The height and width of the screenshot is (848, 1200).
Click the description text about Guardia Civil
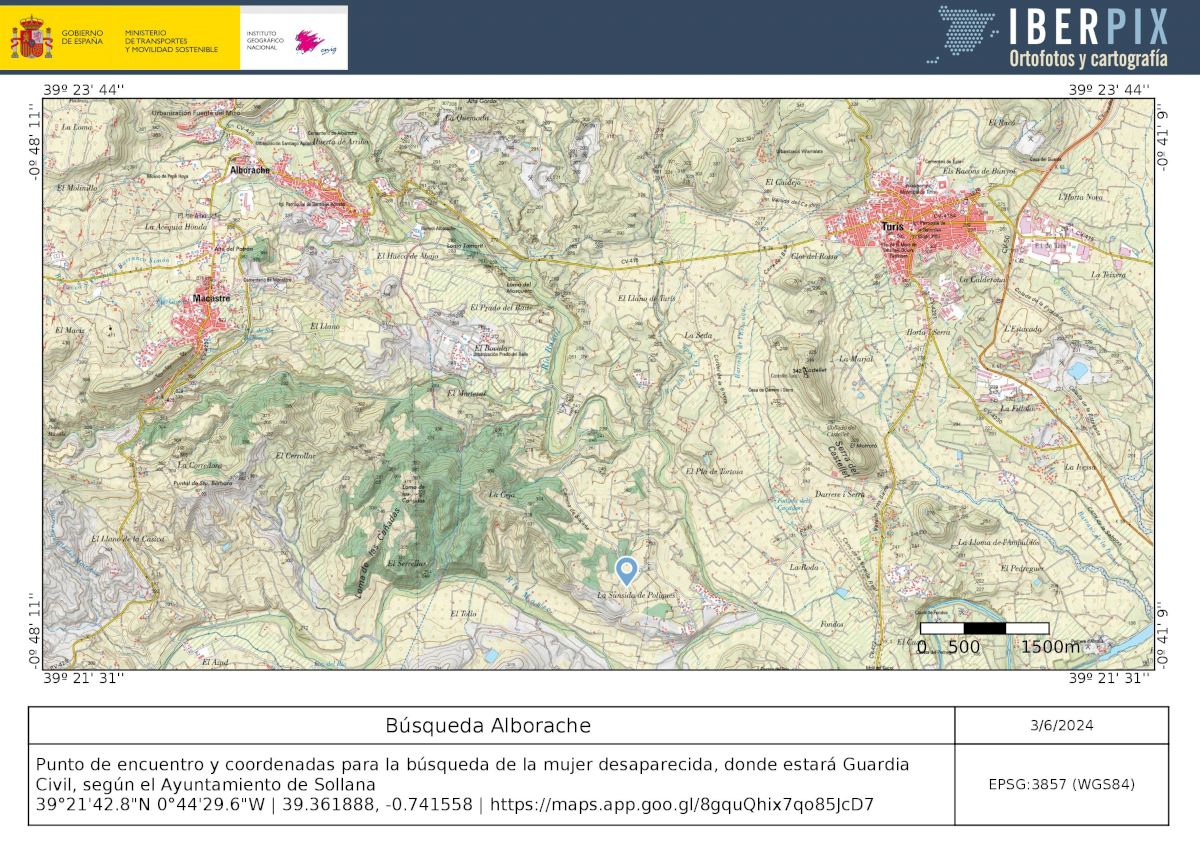(470, 774)
